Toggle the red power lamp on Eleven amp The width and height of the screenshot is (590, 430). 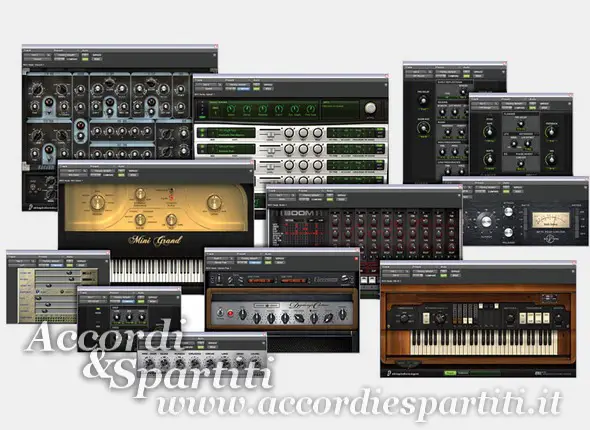[x=230, y=313]
